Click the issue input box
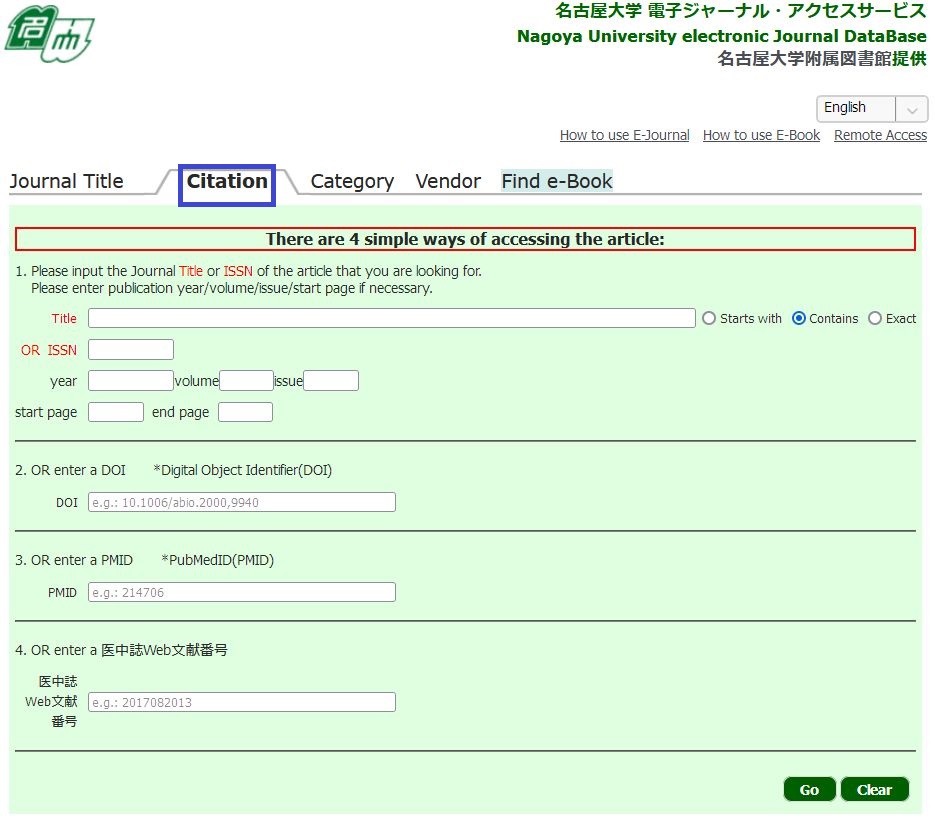 point(331,380)
